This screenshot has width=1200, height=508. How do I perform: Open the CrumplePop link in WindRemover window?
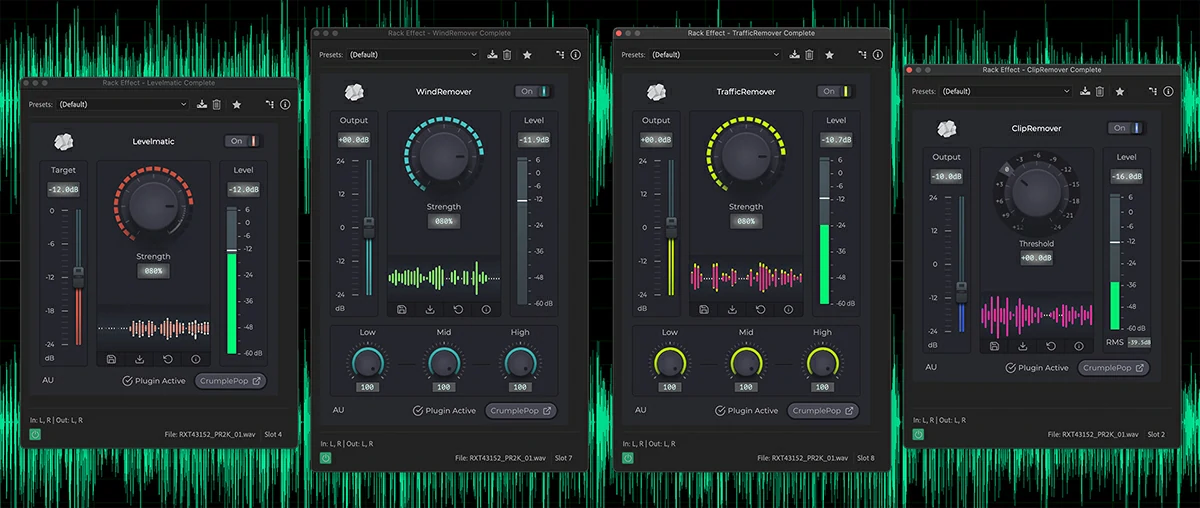point(520,411)
